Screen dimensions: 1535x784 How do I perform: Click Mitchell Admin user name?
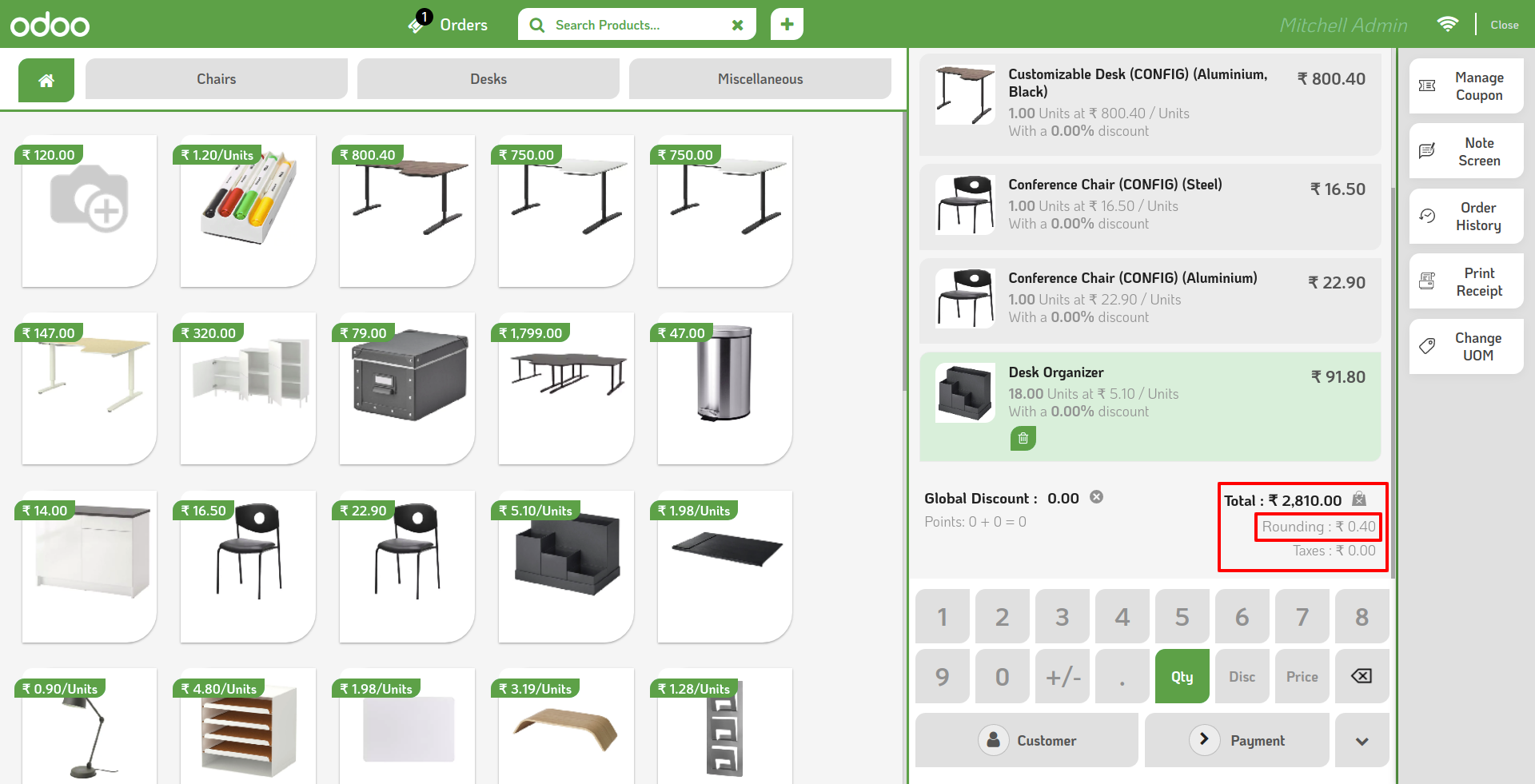coord(1343,25)
